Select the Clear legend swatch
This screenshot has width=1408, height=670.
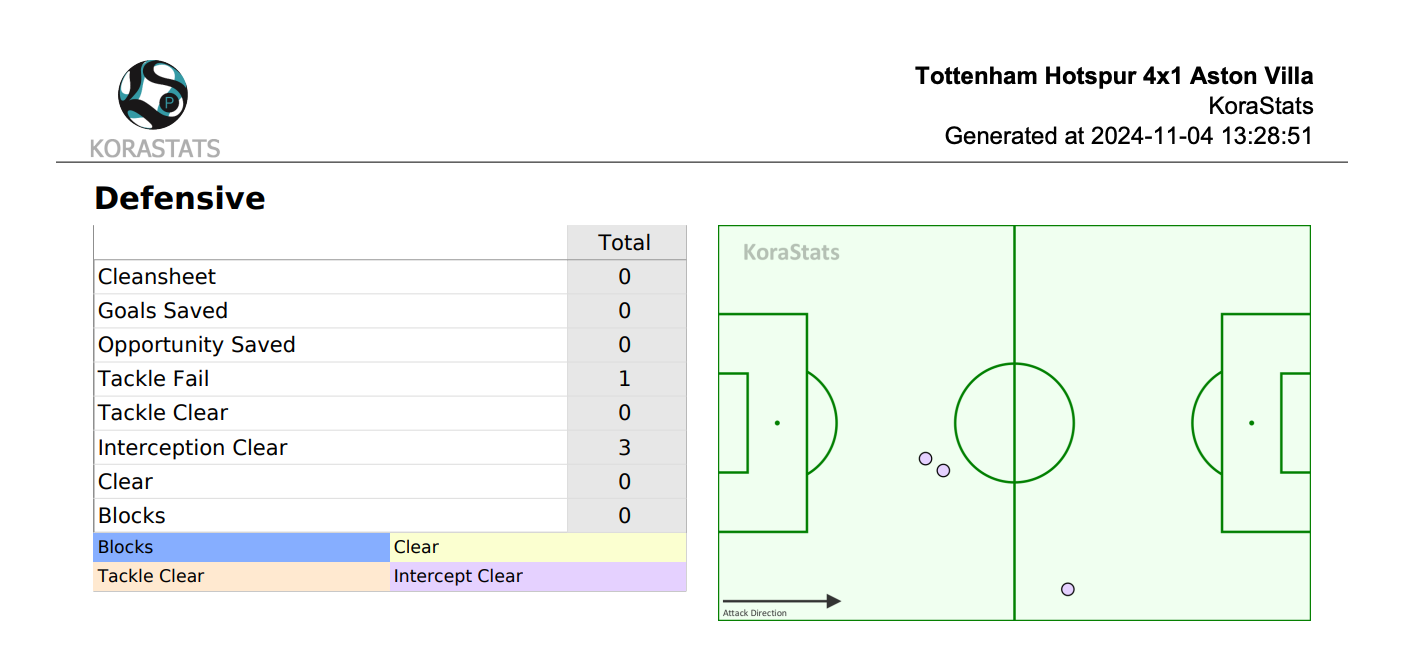(538, 547)
